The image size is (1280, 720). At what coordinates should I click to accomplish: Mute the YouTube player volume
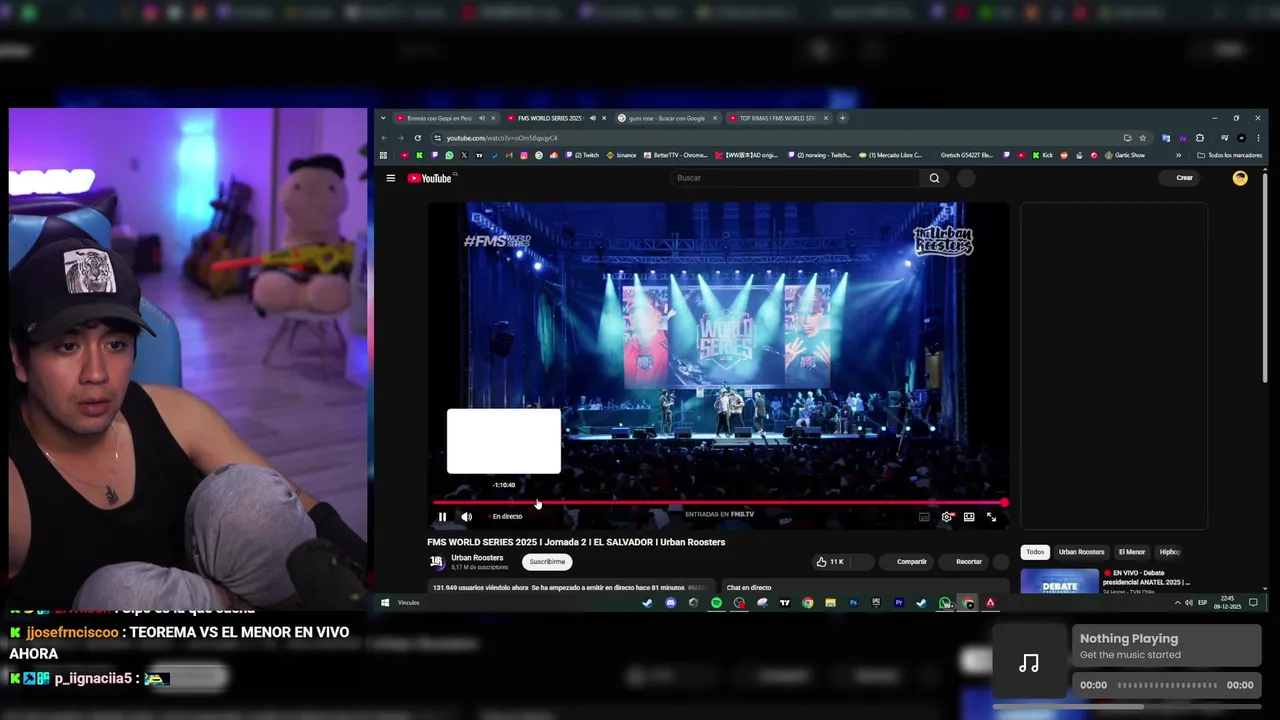point(466,517)
